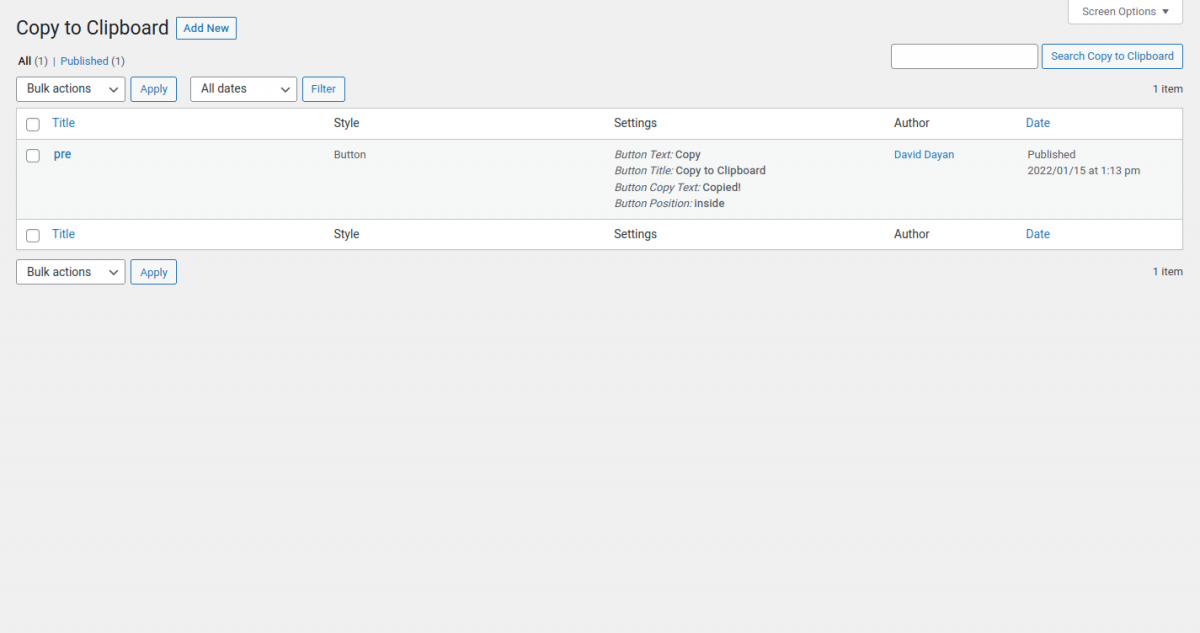Click the Add New button

tap(206, 28)
